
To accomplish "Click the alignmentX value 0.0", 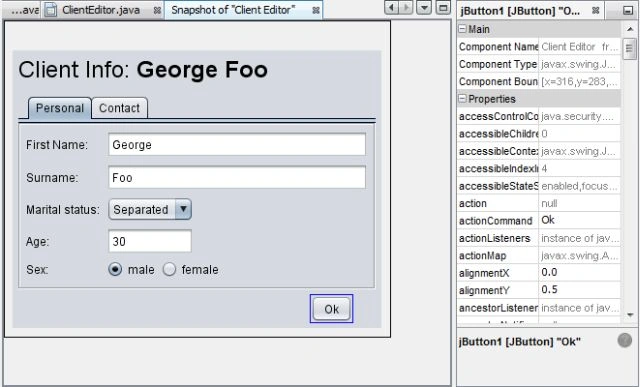I will click(x=549, y=272).
